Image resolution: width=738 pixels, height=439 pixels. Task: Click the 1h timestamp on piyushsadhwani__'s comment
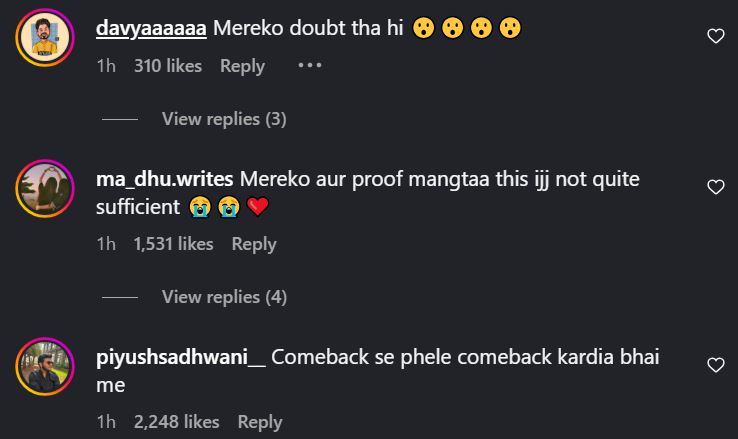click(x=106, y=422)
